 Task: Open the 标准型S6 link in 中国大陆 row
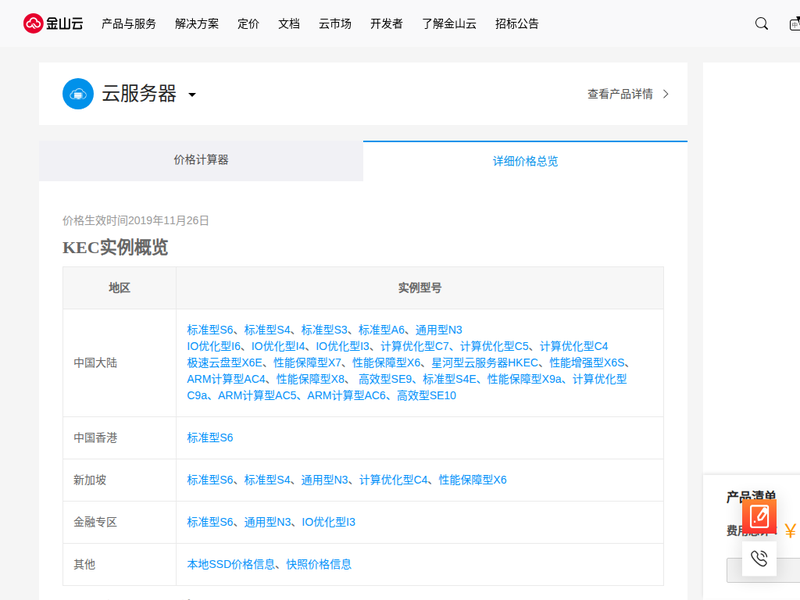click(x=210, y=330)
